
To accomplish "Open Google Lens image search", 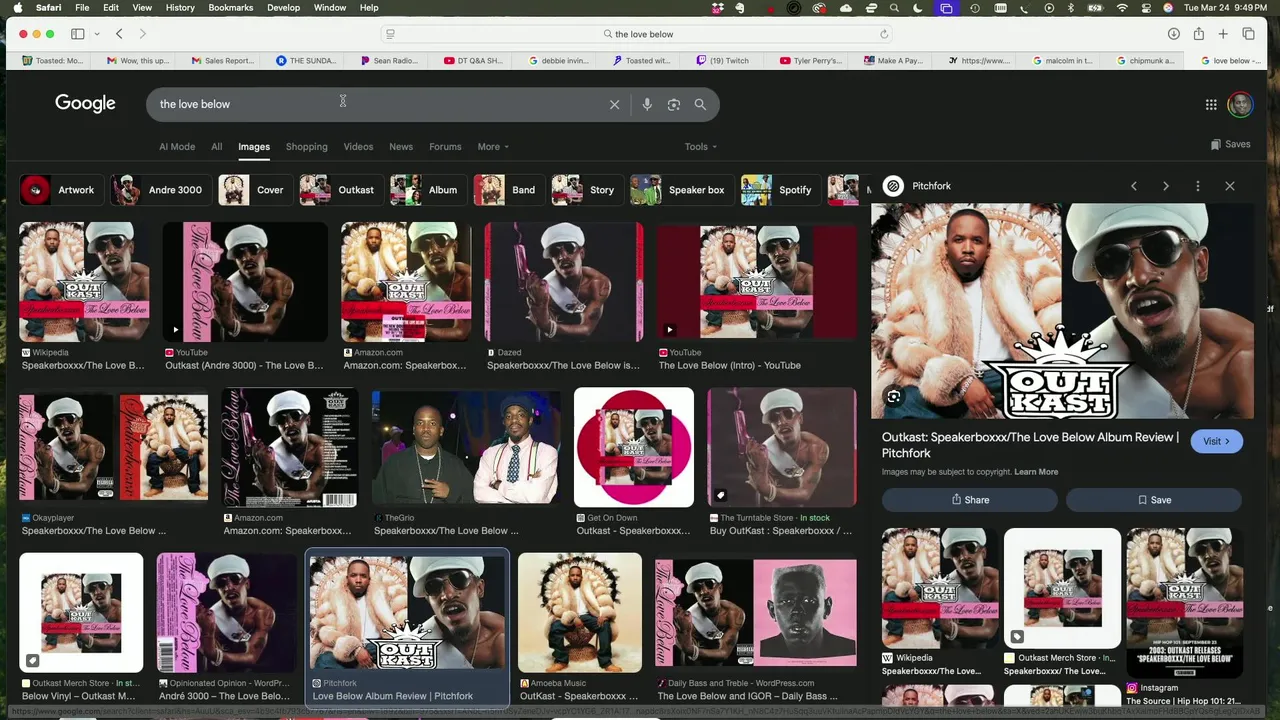I will coord(674,104).
